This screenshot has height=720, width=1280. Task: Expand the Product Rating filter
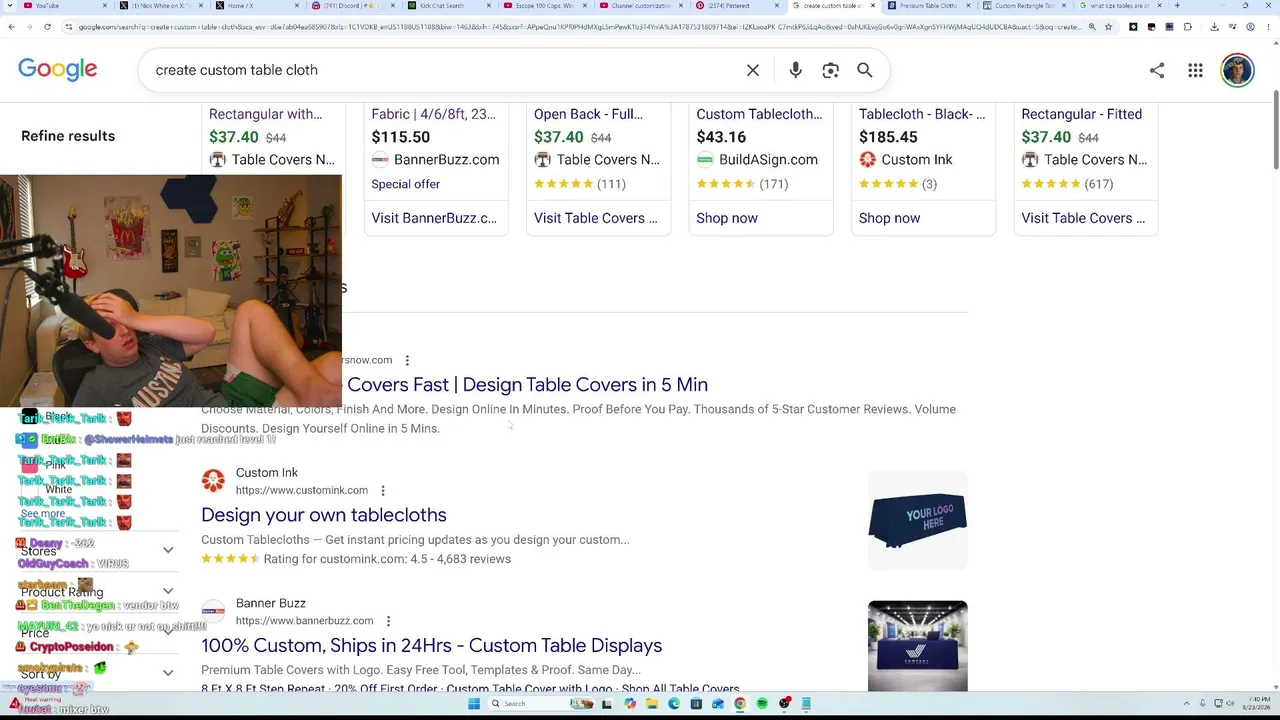(98, 591)
